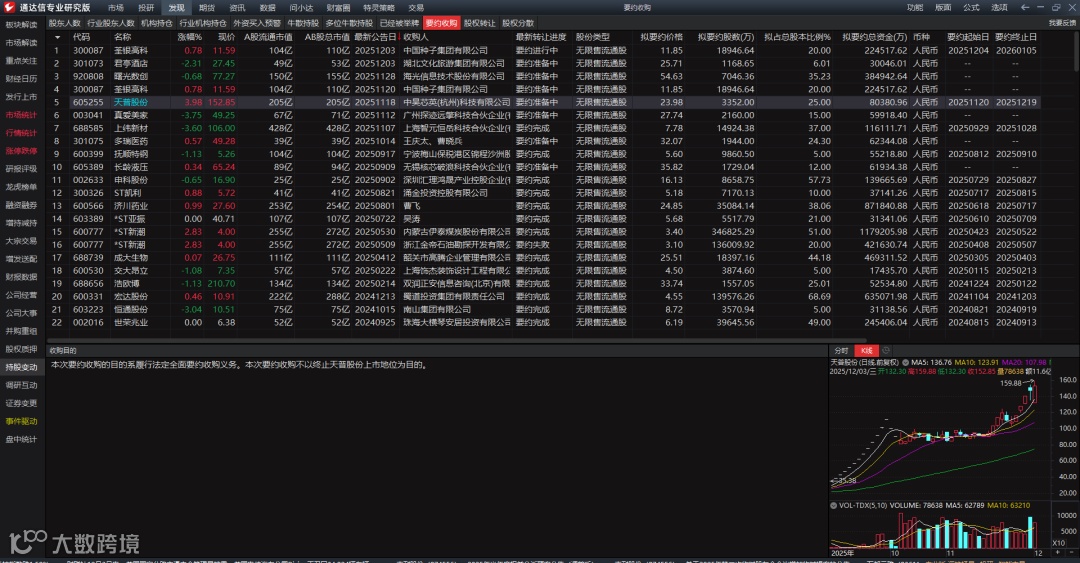Viewport: 1080px width, 563px height.
Task: Select the 天普股份 row name
Action: [131, 102]
